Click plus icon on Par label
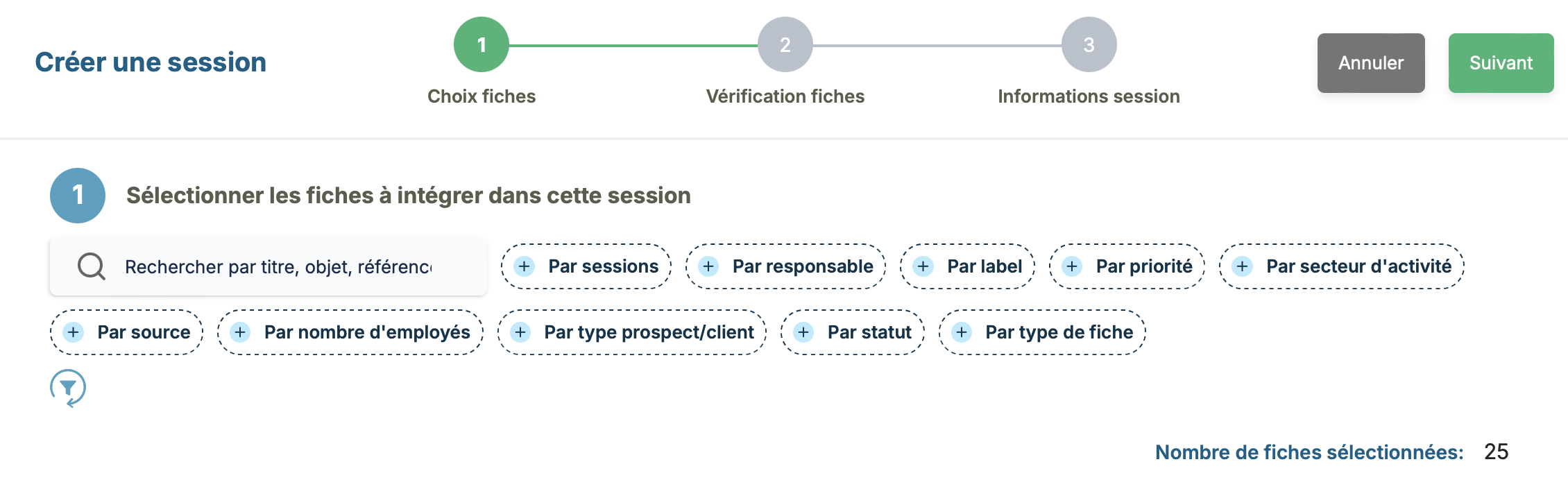1568x480 pixels. click(923, 266)
